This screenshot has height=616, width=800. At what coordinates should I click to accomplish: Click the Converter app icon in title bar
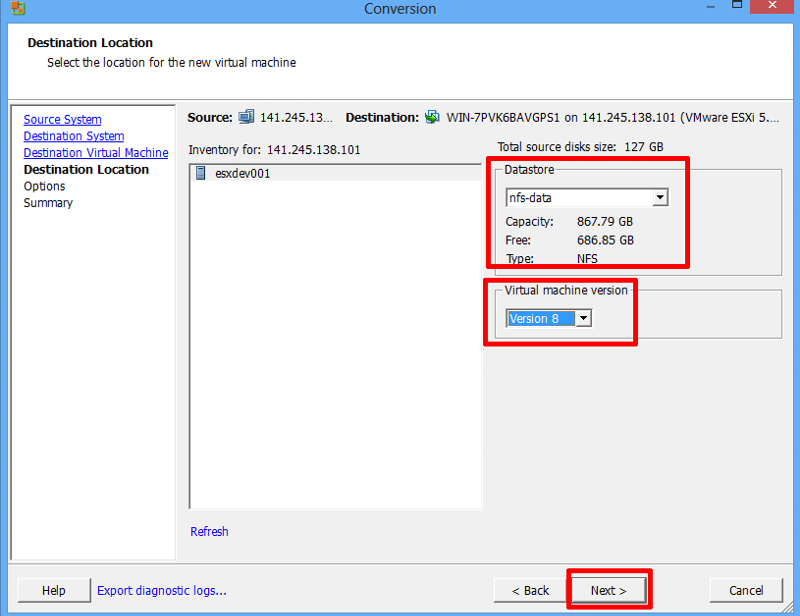(x=18, y=8)
